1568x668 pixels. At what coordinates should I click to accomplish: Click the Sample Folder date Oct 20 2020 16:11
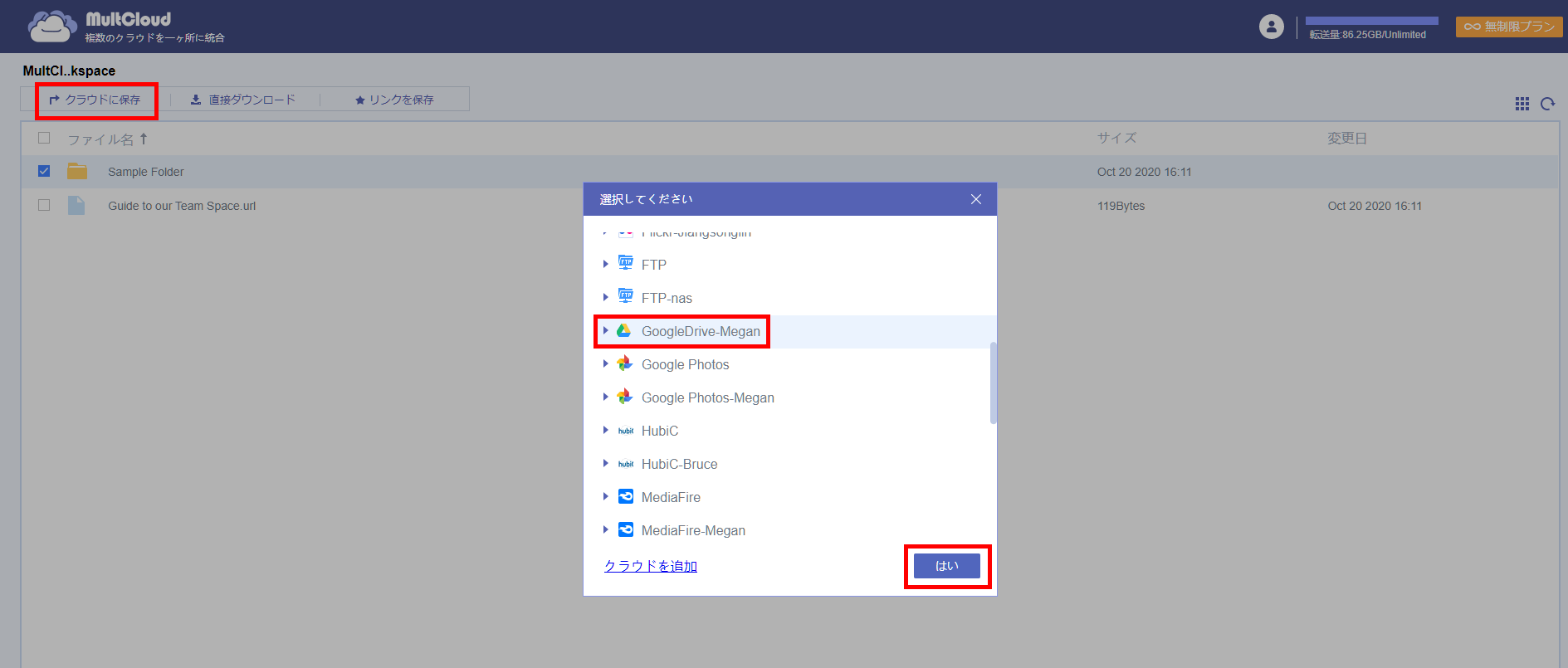tap(1144, 172)
